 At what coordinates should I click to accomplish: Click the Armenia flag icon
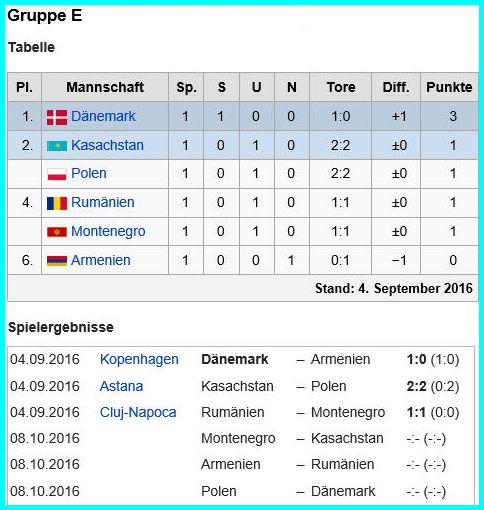57,261
